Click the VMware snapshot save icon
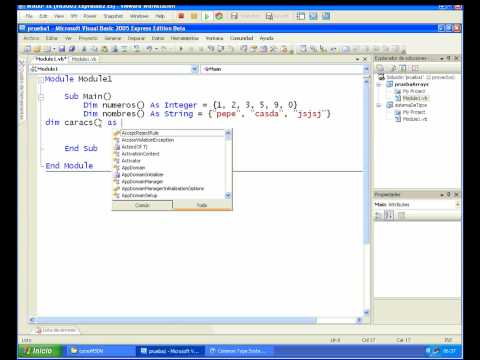Viewport: 480px width, 360px height. click(x=234, y=16)
